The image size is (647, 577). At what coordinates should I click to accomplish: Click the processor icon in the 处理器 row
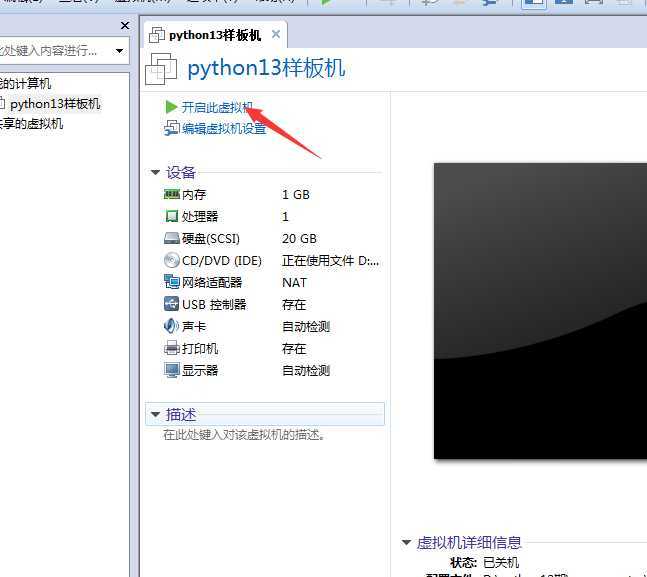coord(171,216)
